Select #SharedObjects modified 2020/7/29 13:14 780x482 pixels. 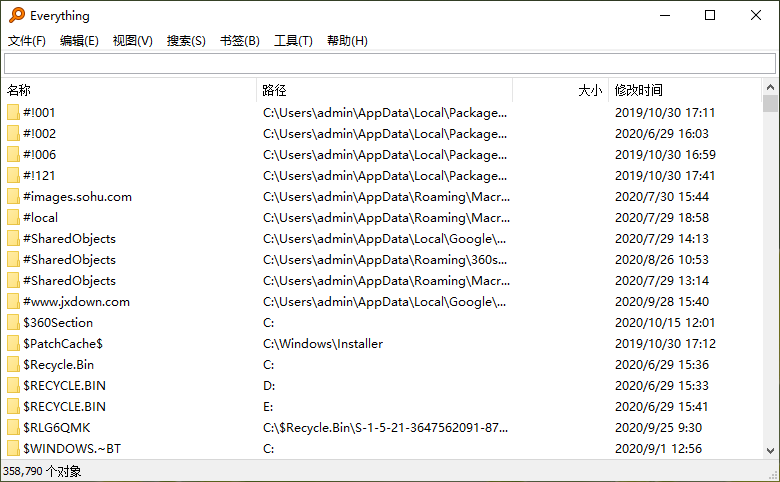pyautogui.click(x=69, y=281)
